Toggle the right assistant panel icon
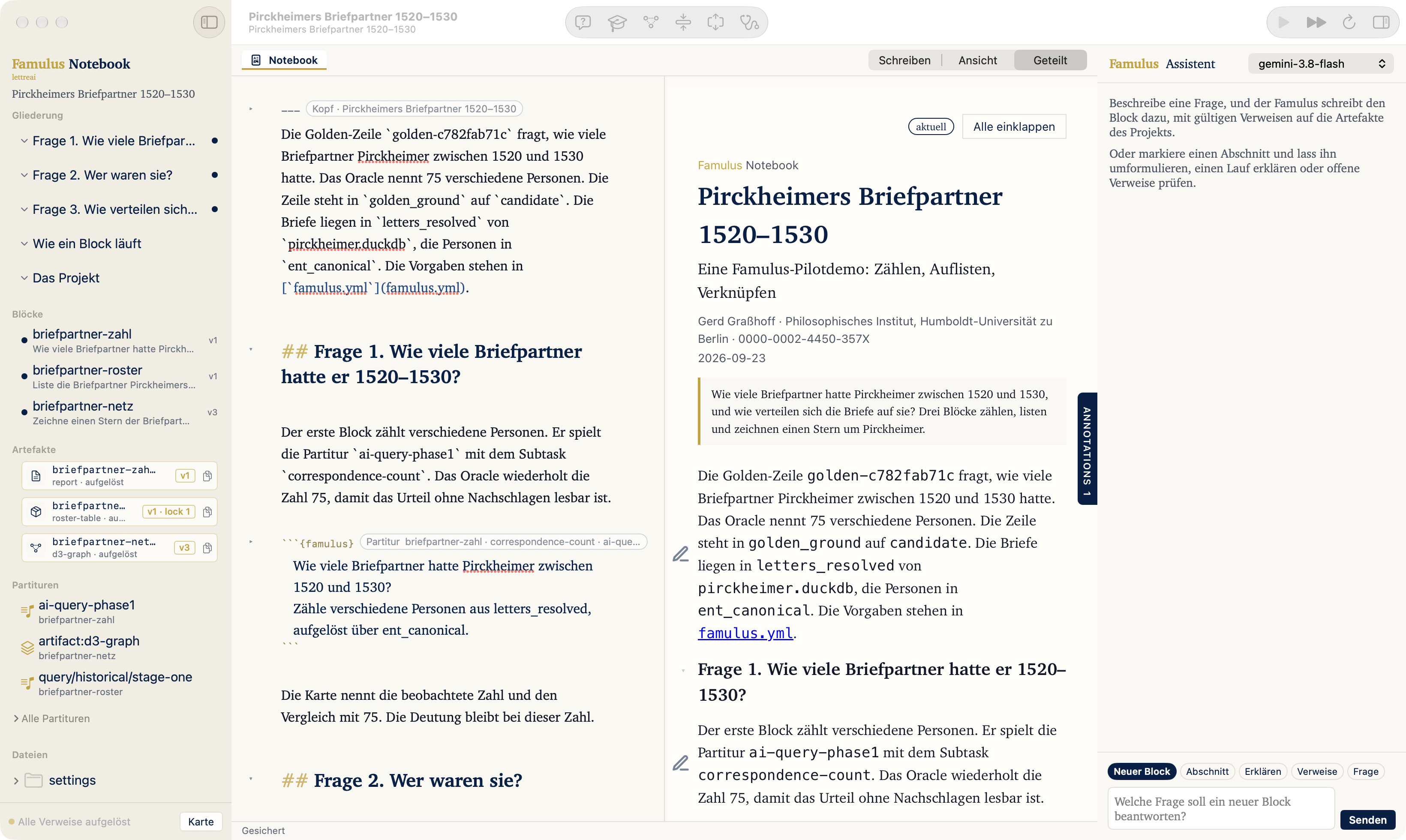Screen dimensions: 1406x840 click(1381, 22)
